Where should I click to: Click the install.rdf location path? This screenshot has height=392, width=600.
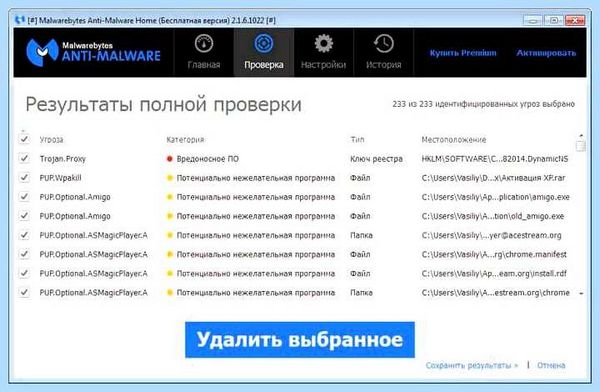pyautogui.click(x=494, y=274)
